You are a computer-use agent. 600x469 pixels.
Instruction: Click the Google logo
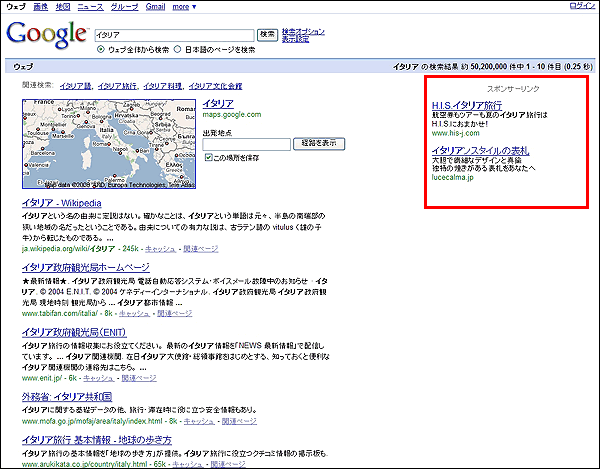(x=46, y=35)
